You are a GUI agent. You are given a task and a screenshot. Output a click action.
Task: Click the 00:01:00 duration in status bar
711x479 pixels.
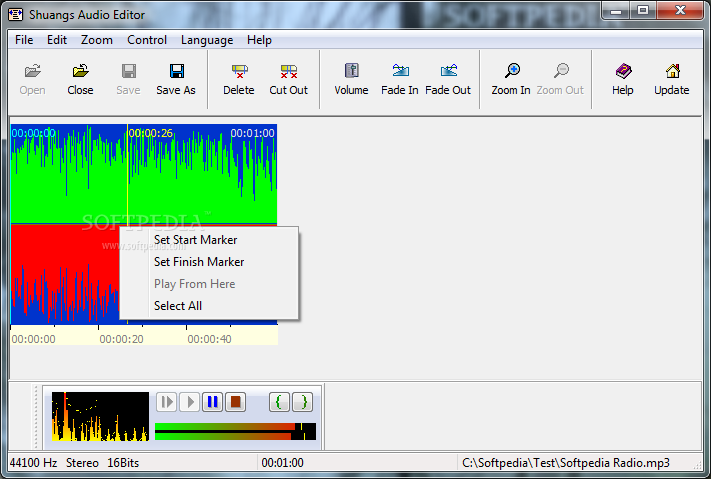[x=282, y=463]
